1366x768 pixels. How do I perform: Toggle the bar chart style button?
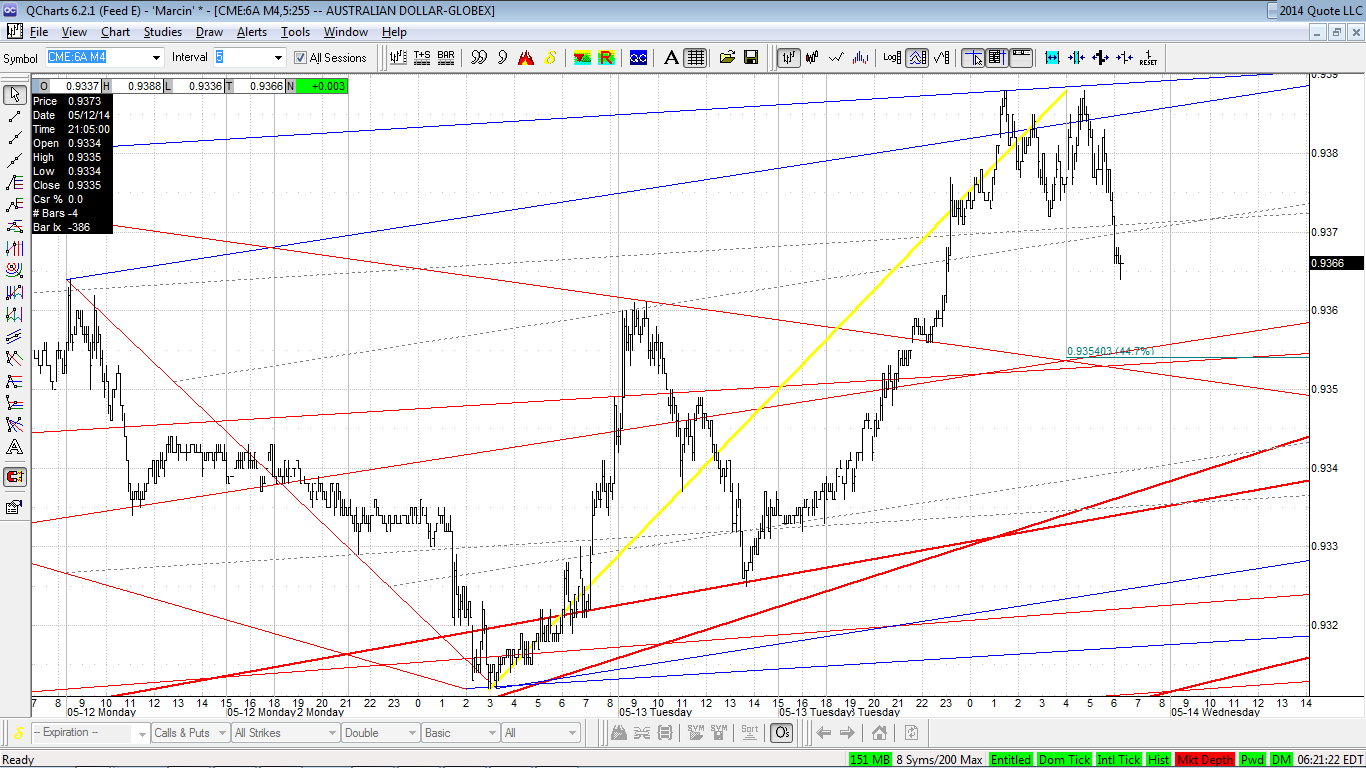pos(789,58)
